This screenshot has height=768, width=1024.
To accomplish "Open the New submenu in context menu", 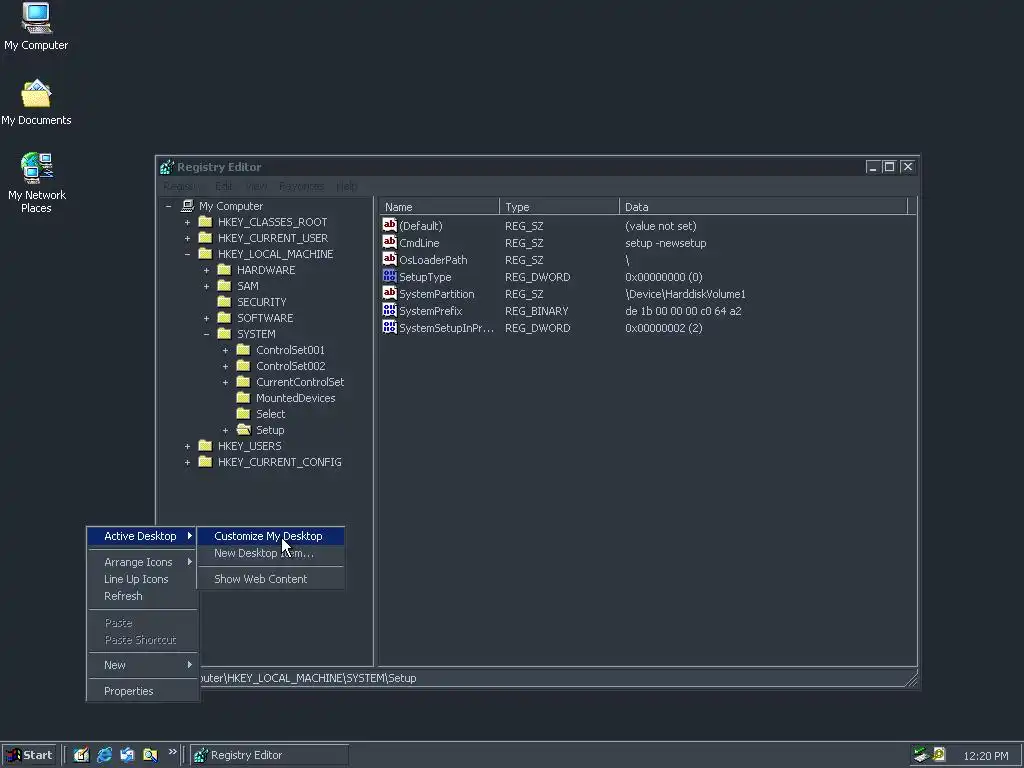I will [x=142, y=665].
